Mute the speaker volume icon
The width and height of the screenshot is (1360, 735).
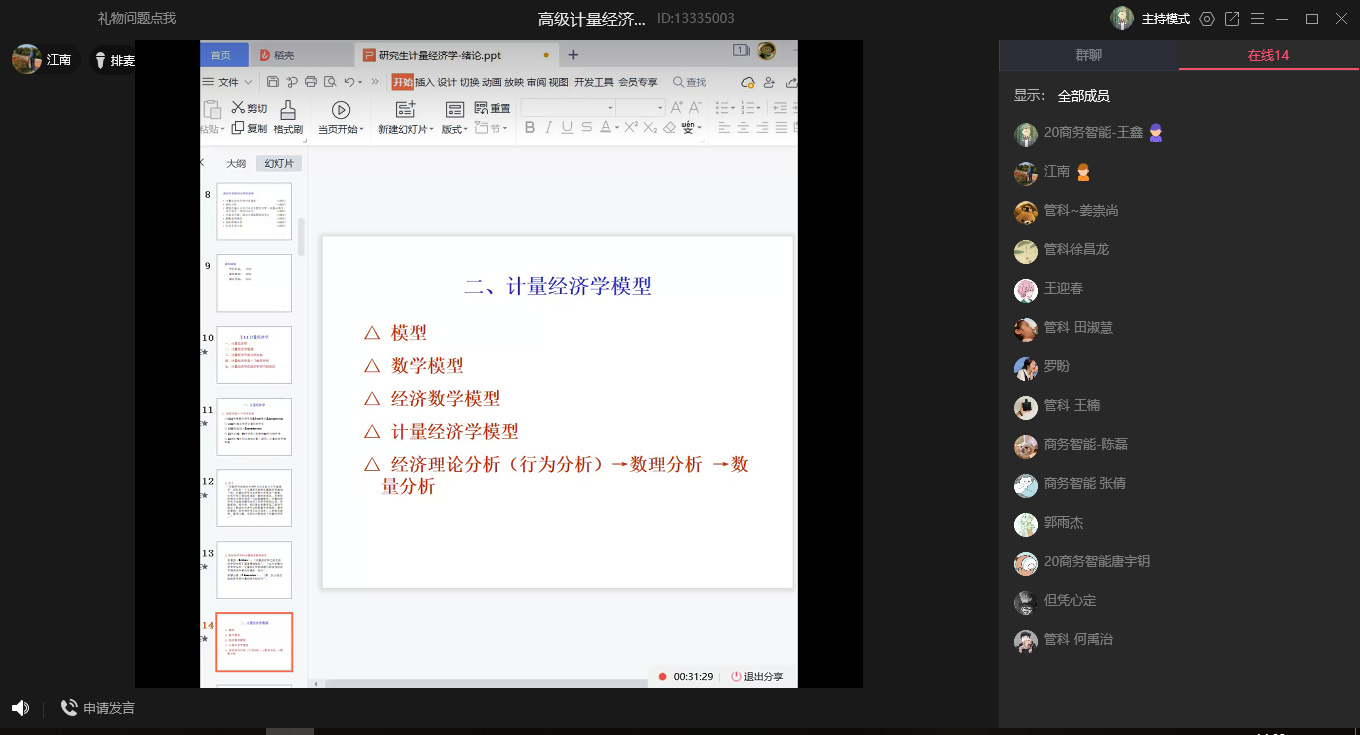pos(20,708)
